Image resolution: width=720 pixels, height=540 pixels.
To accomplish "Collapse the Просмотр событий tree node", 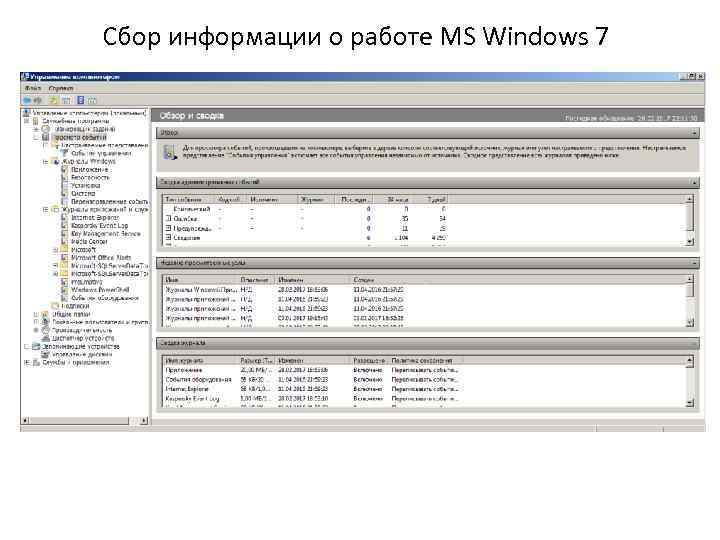I will click(x=36, y=137).
